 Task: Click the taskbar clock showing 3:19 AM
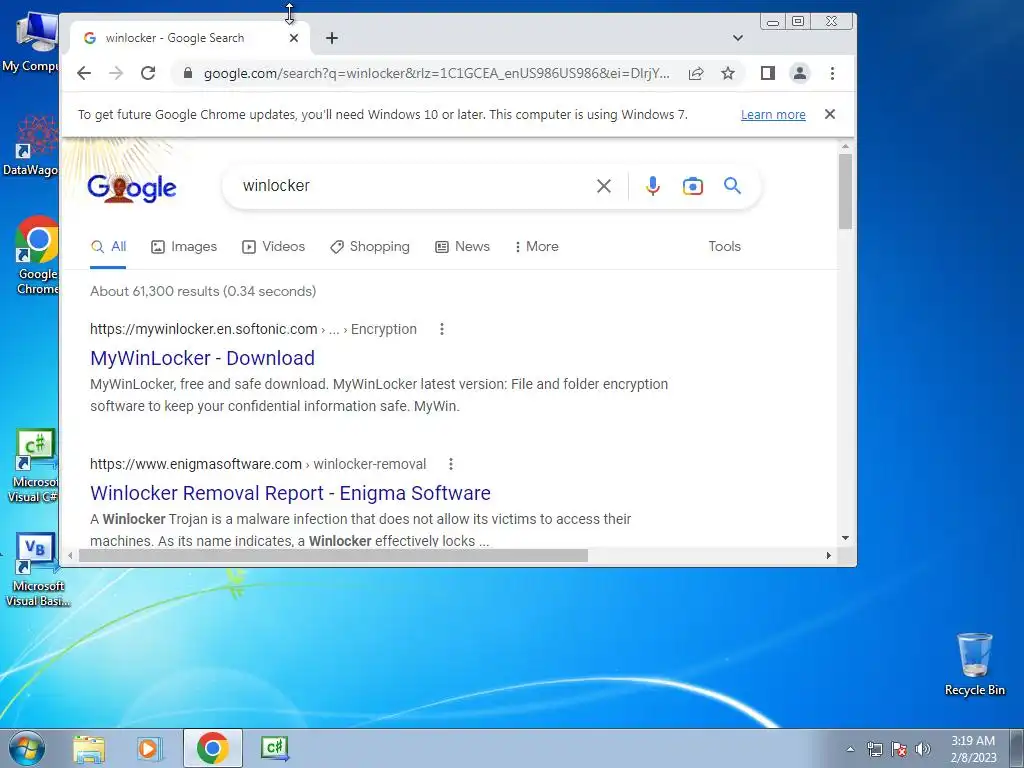click(x=973, y=749)
